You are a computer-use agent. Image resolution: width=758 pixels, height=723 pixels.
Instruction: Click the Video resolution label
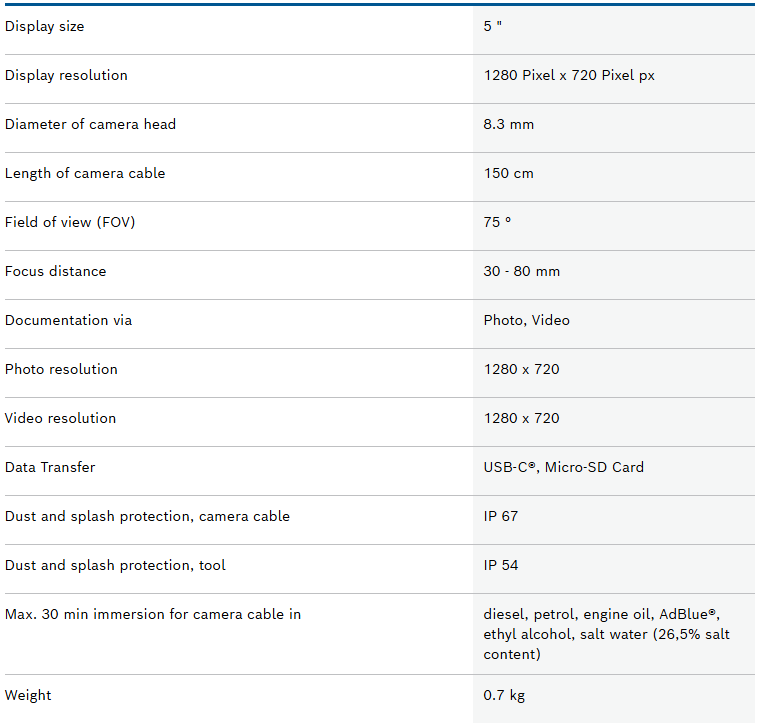(60, 419)
